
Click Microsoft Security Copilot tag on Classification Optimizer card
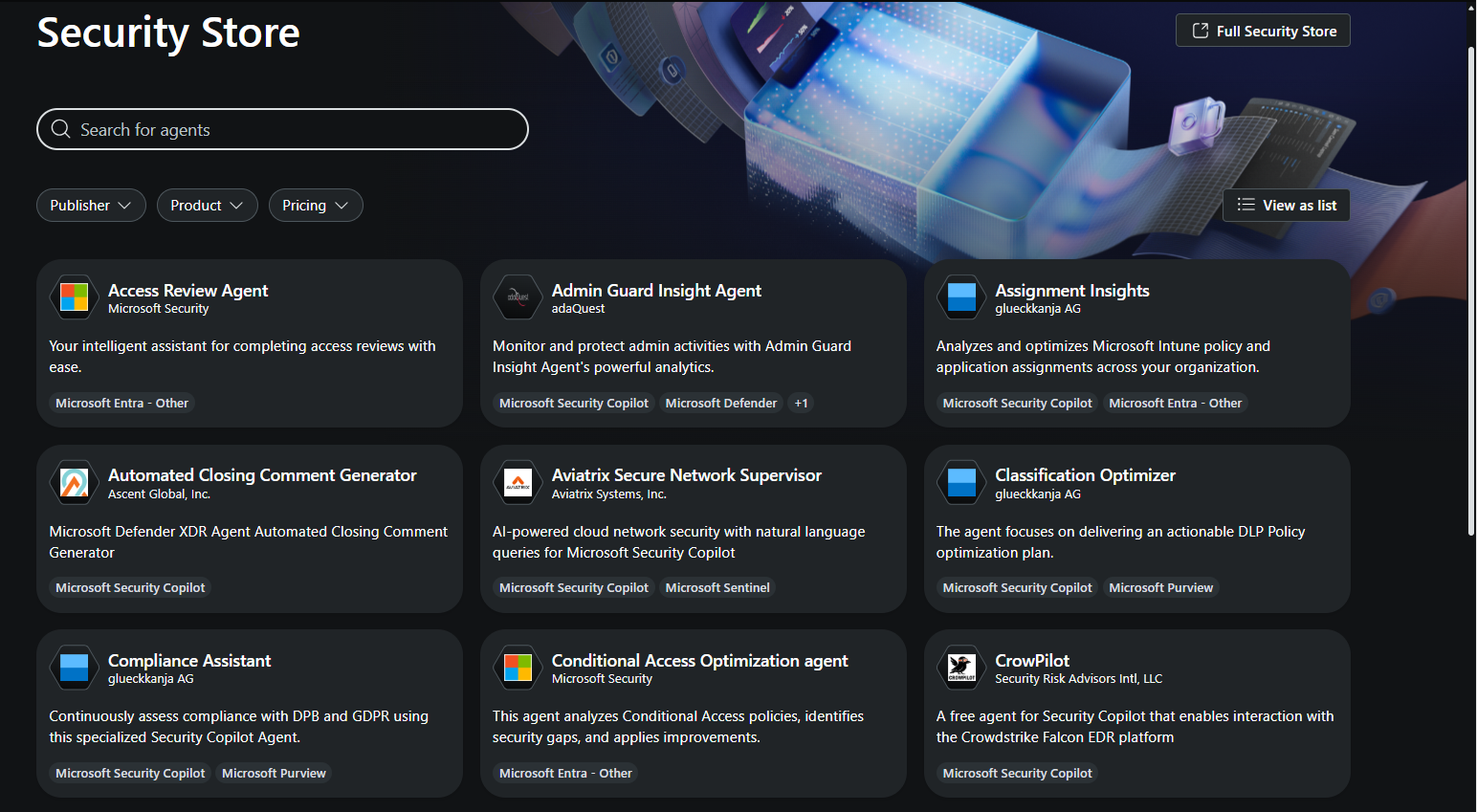(1017, 588)
